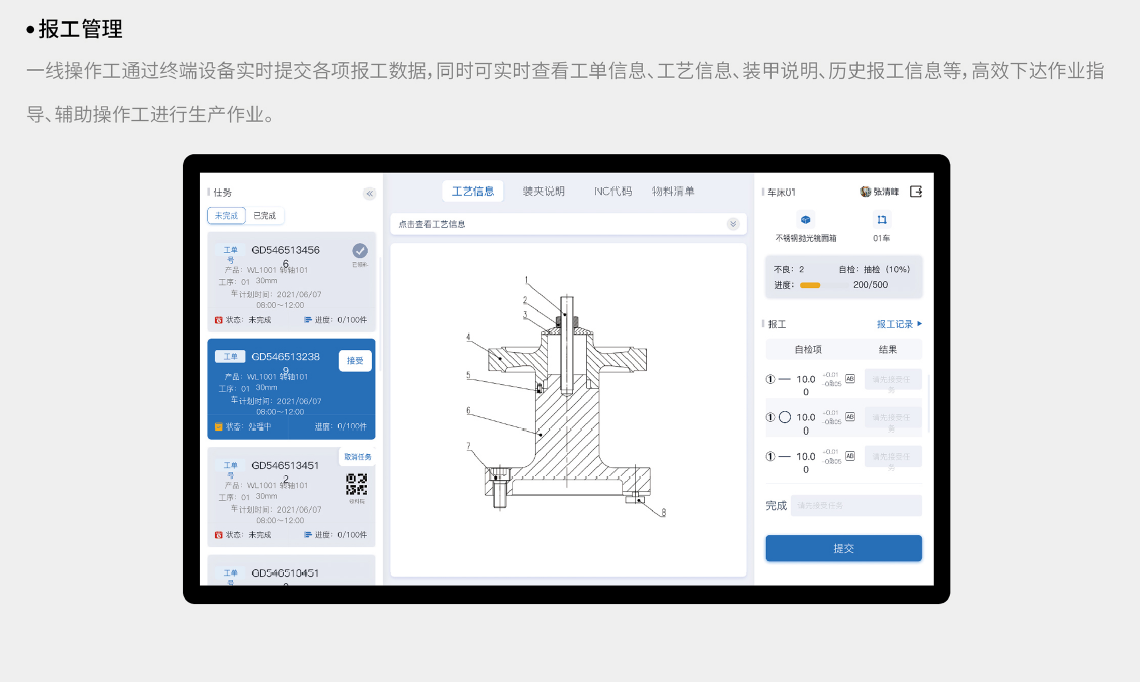1140x682 pixels.
Task: Expand the 点击查看工艺信息 dropdown chevron
Action: (733, 224)
